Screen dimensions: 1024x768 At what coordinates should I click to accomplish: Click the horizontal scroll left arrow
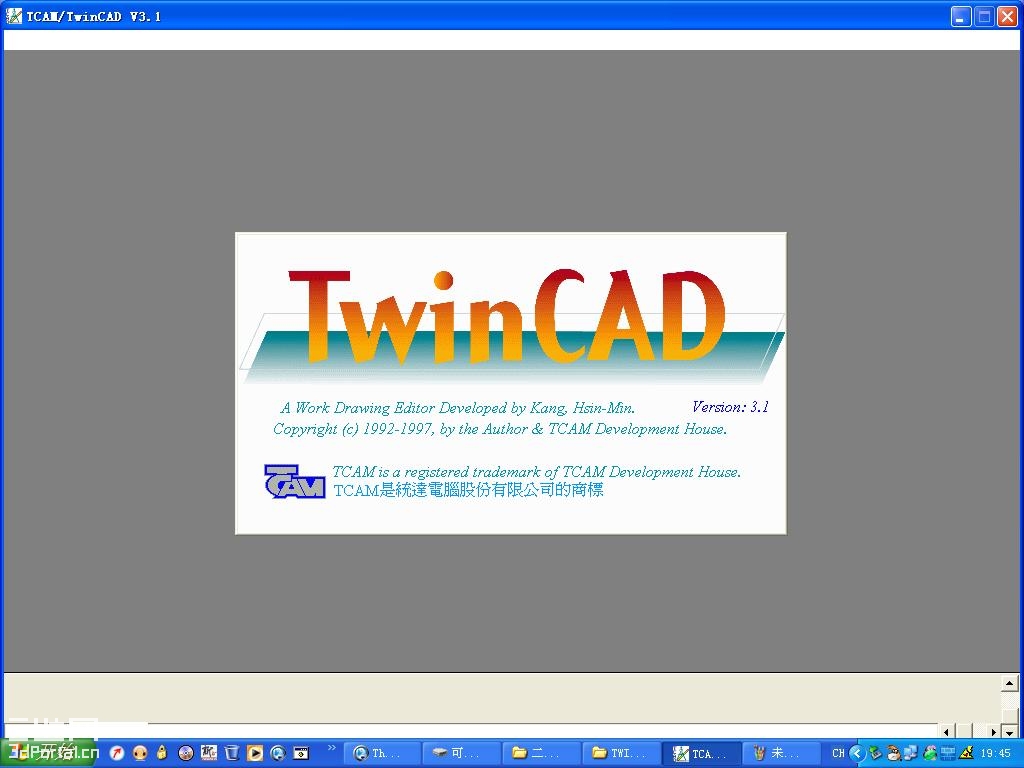click(946, 732)
